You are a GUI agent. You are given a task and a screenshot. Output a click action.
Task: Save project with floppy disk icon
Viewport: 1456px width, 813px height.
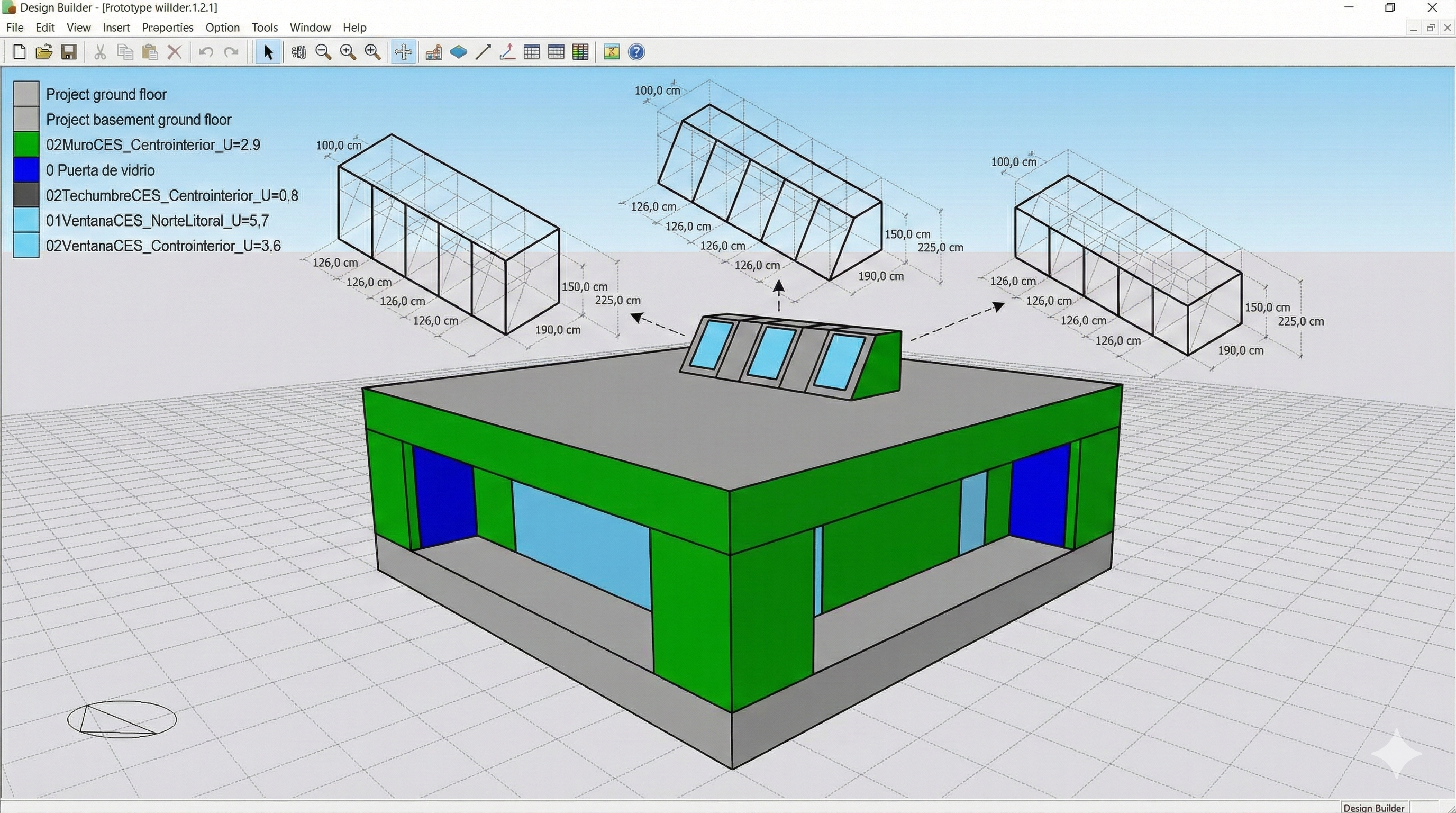[68, 52]
